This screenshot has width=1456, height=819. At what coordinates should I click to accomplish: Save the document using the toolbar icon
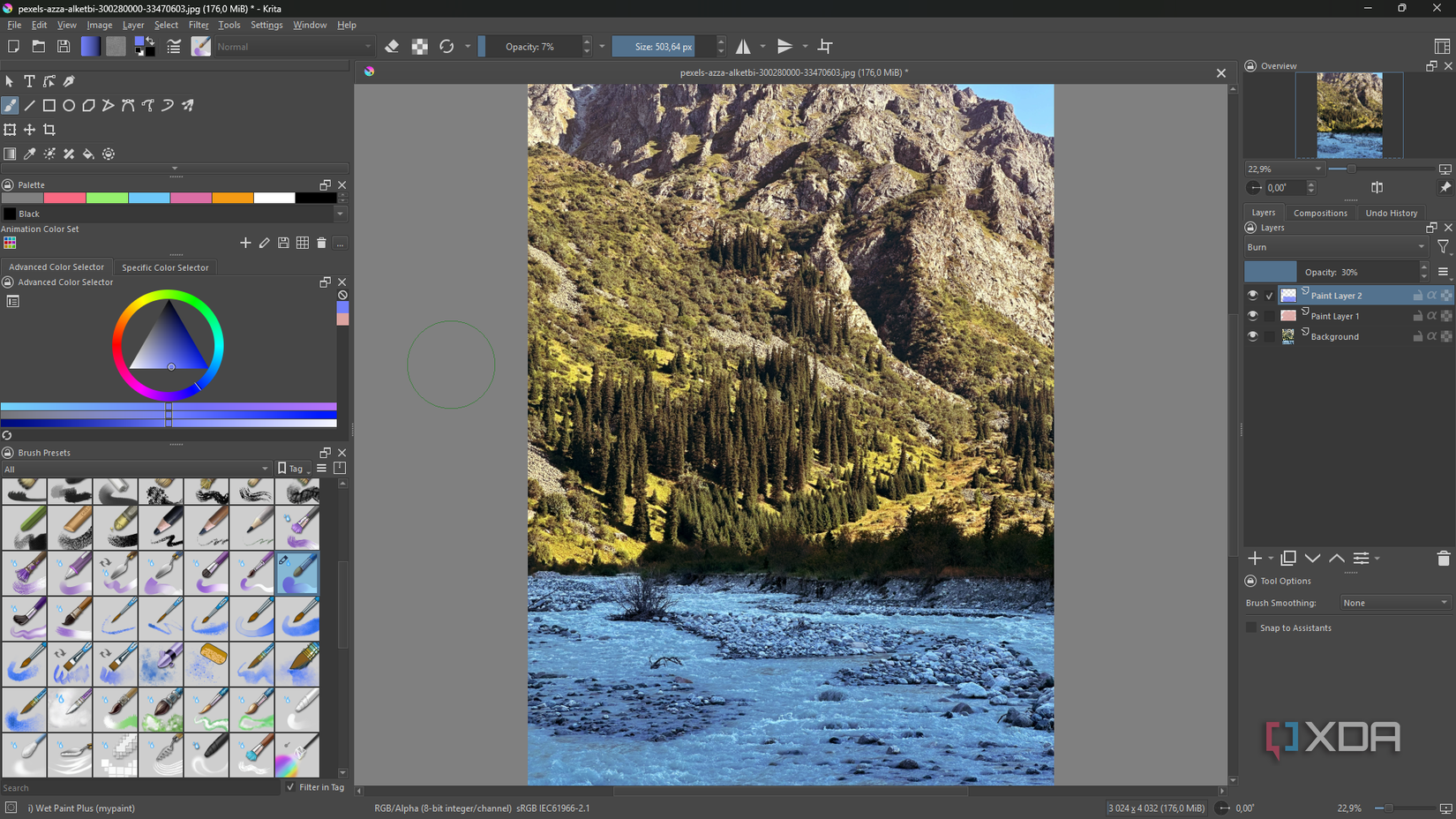pyautogui.click(x=64, y=46)
